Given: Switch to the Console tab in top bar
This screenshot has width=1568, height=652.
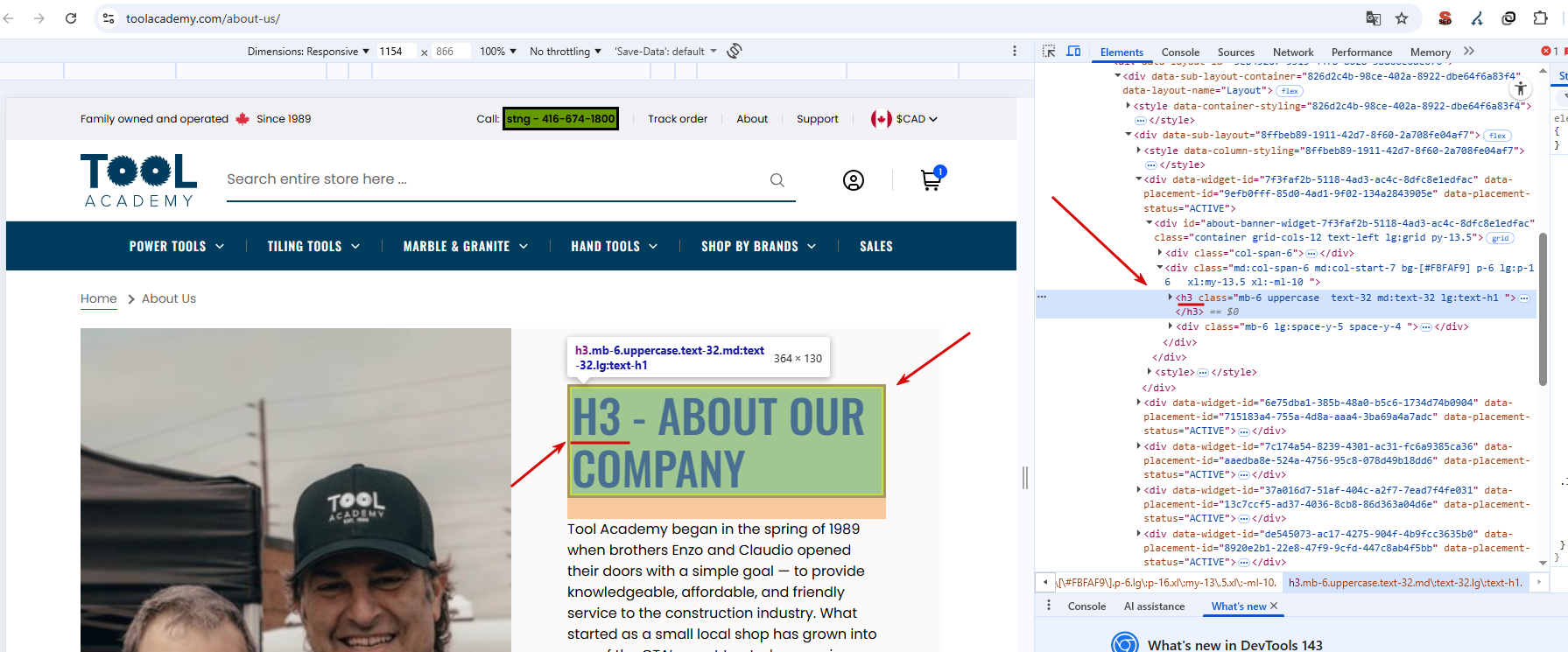Looking at the screenshot, I should pyautogui.click(x=1180, y=53).
